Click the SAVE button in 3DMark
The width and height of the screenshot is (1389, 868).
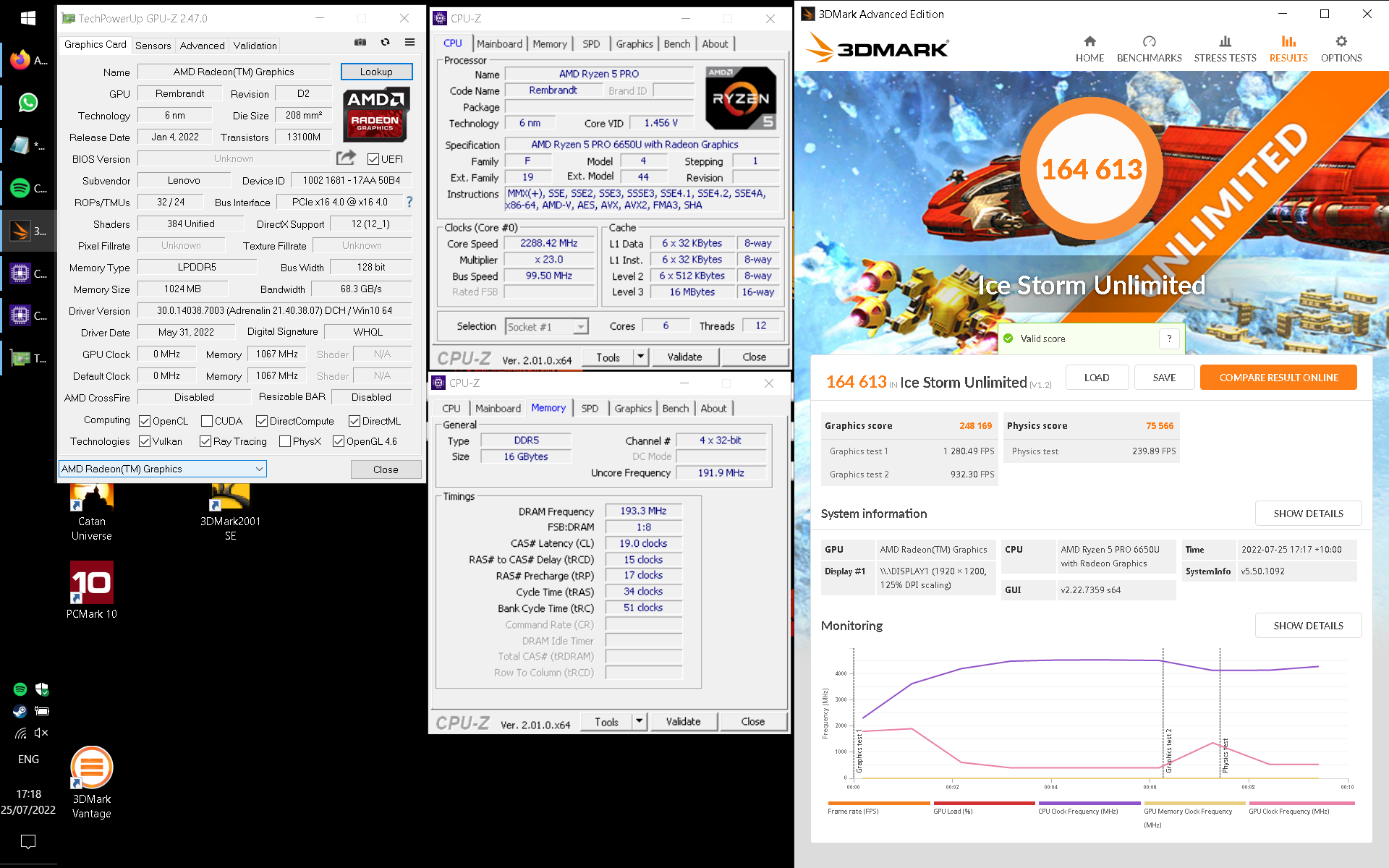[x=1164, y=378]
